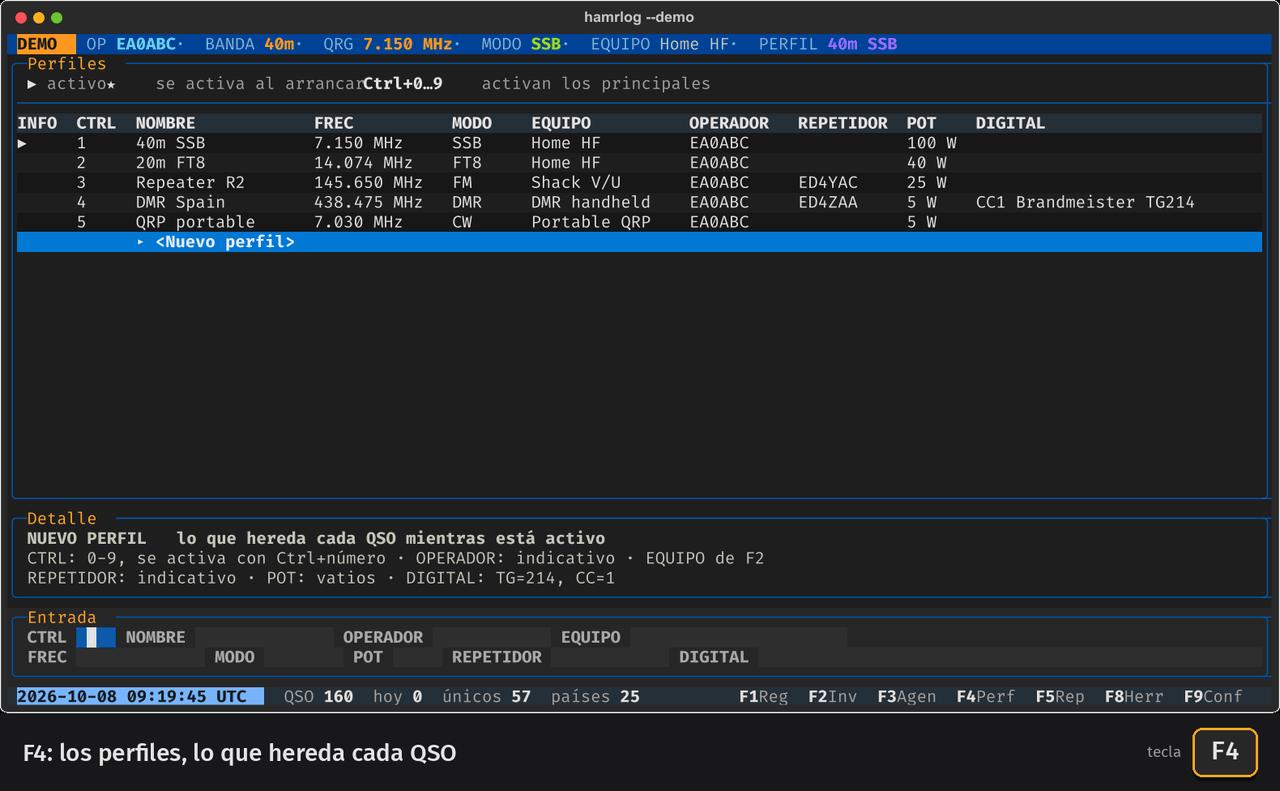Viewport: 1280px width, 791px height.
Task: Click the F4 key badge in caption
Action: (1225, 752)
